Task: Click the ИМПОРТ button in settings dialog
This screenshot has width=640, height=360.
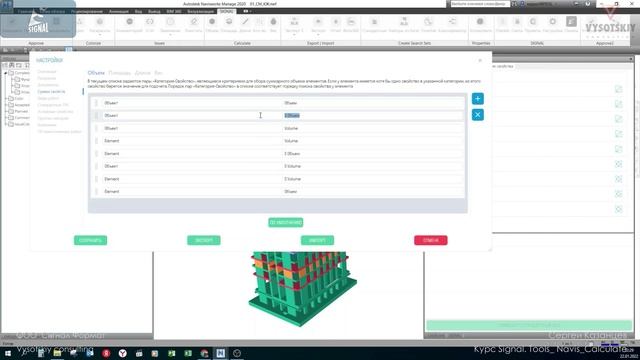Action: [317, 240]
